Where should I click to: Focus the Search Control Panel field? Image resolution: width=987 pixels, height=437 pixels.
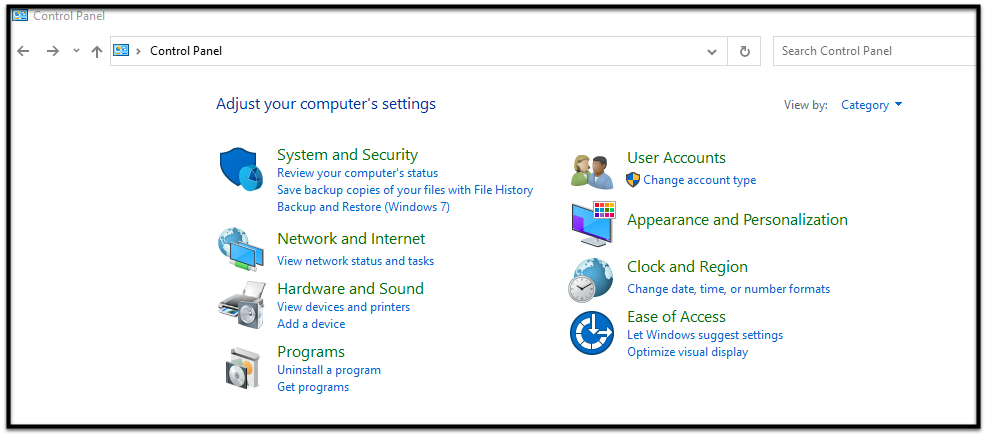point(875,51)
